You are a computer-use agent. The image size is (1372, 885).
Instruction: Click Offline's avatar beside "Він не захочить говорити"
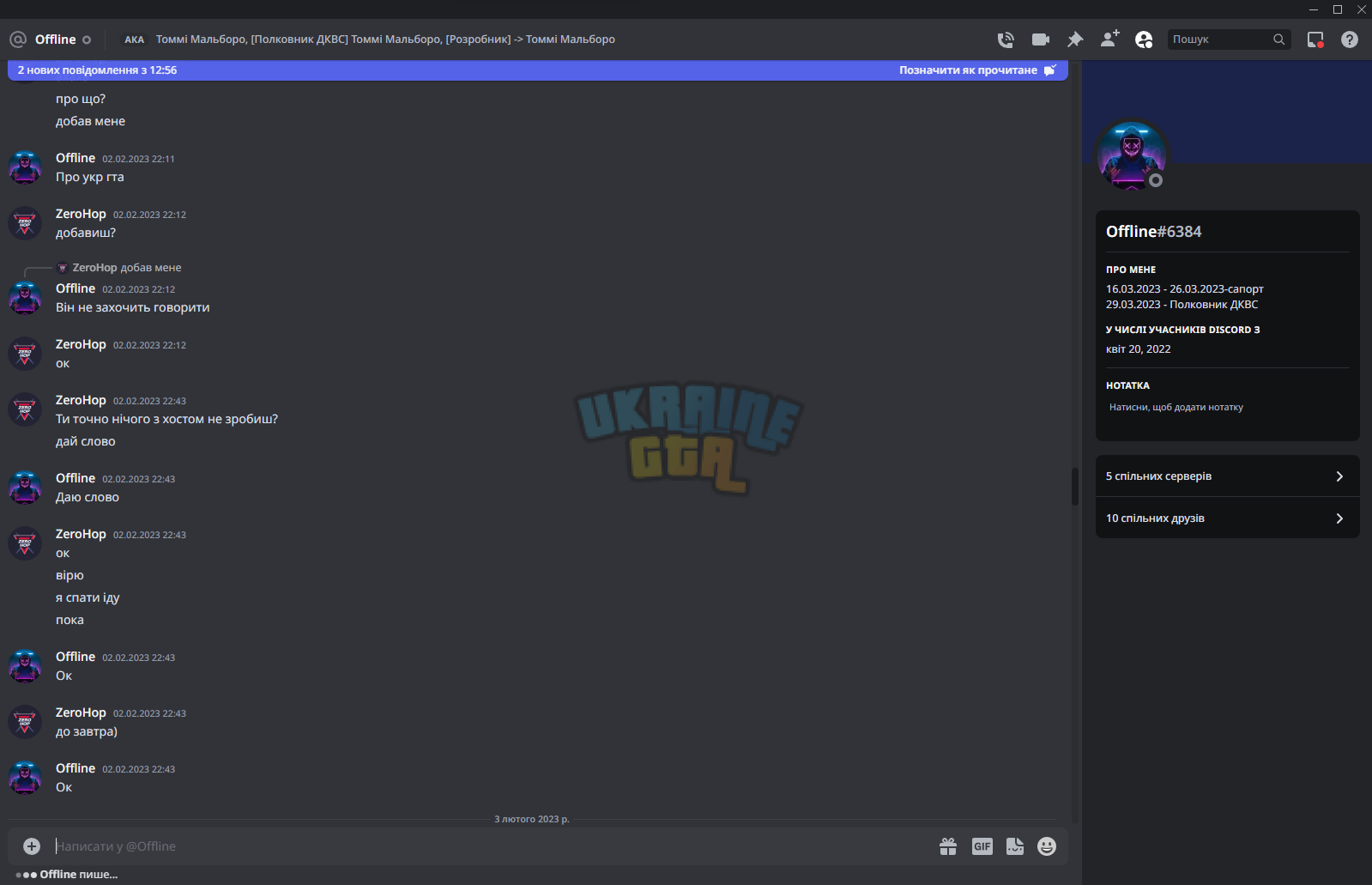click(25, 298)
